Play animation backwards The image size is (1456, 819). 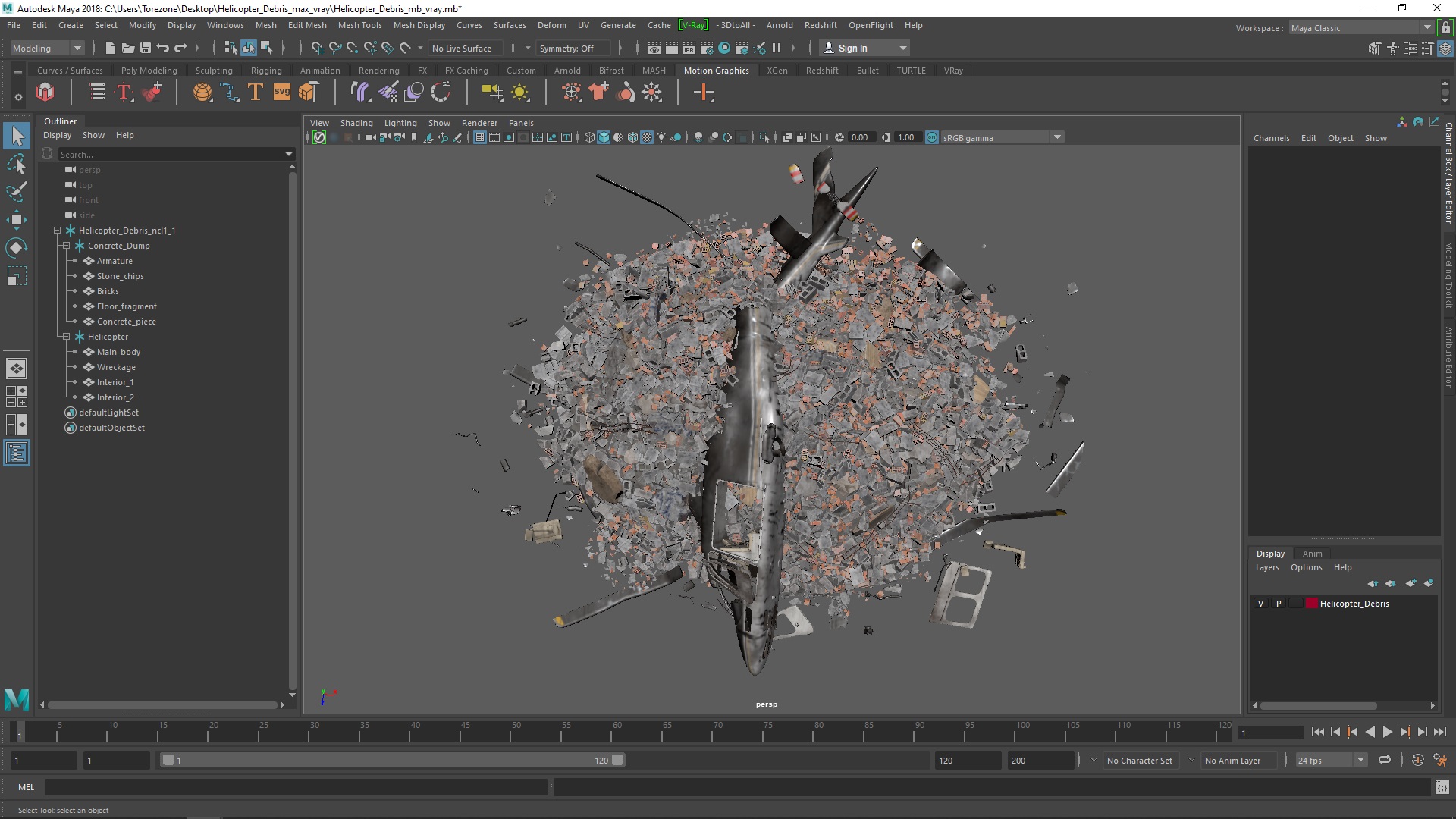pos(1370,732)
